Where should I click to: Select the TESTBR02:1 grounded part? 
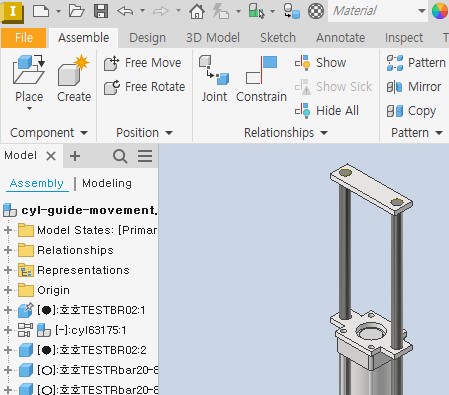click(x=91, y=310)
